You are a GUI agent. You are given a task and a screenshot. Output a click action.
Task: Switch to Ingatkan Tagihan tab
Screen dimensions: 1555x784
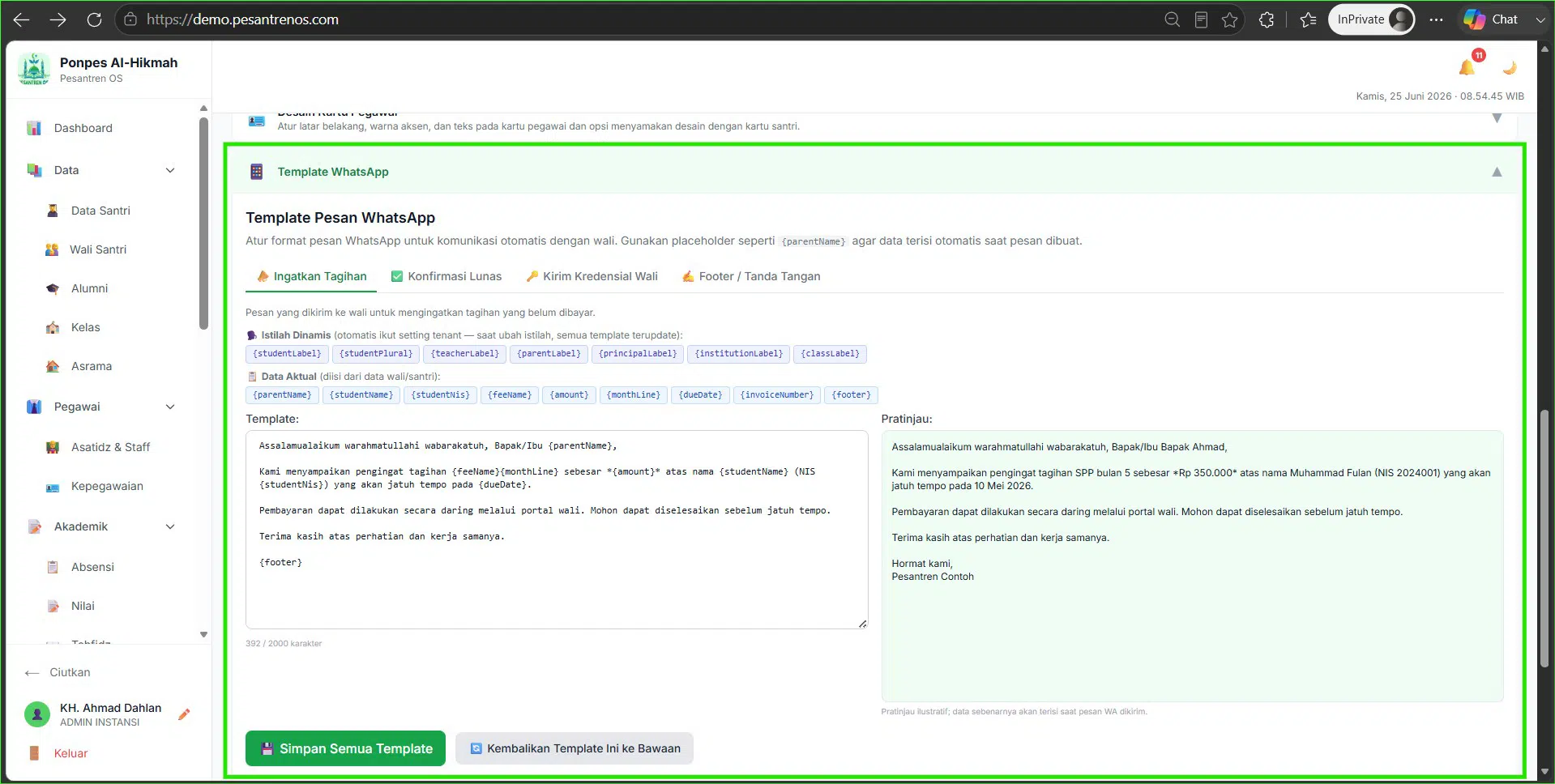pos(311,276)
